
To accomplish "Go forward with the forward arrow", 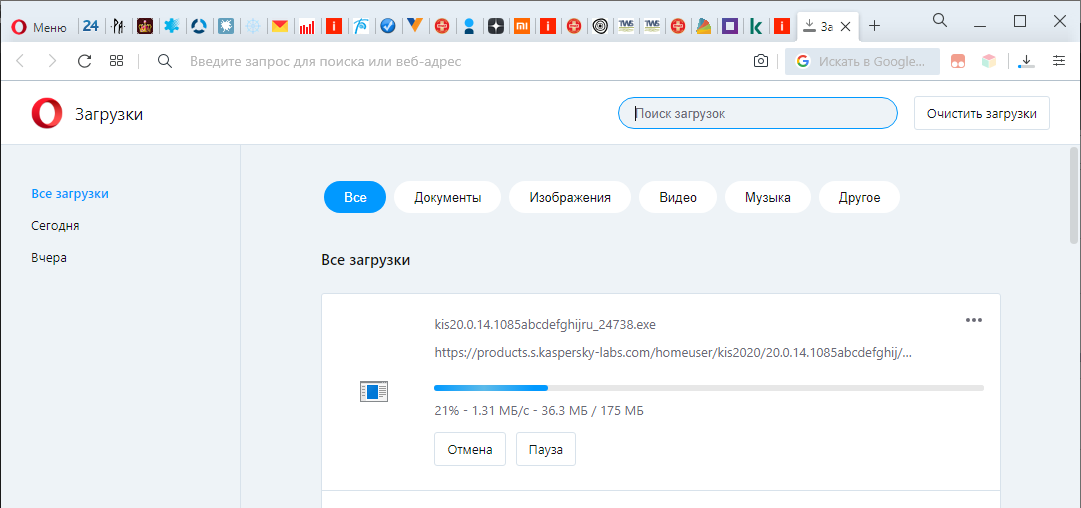I will pyautogui.click(x=52, y=61).
